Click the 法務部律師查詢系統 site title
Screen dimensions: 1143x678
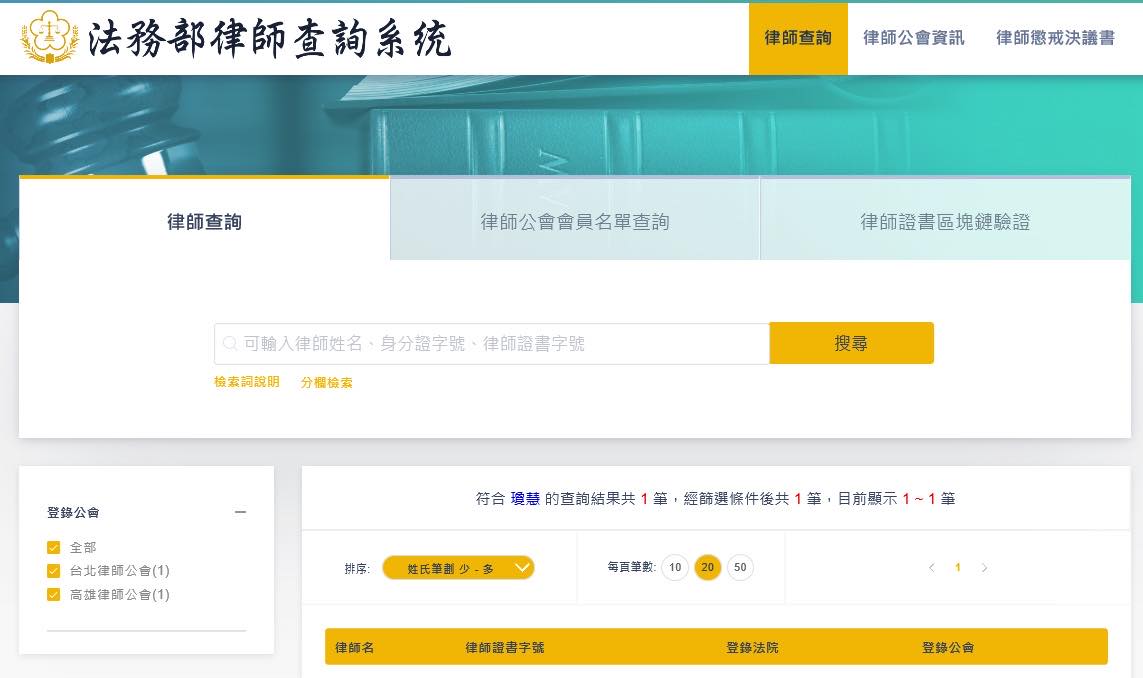click(270, 38)
